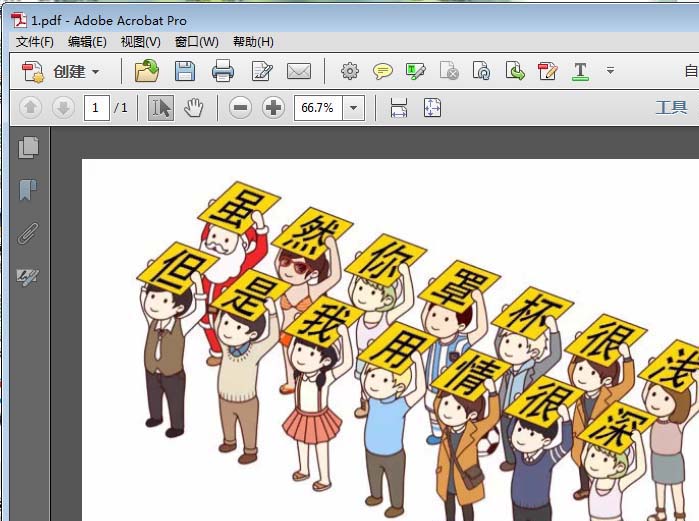Image resolution: width=699 pixels, height=521 pixels.
Task: Expand the zoom percentage dropdown
Action: click(353, 108)
